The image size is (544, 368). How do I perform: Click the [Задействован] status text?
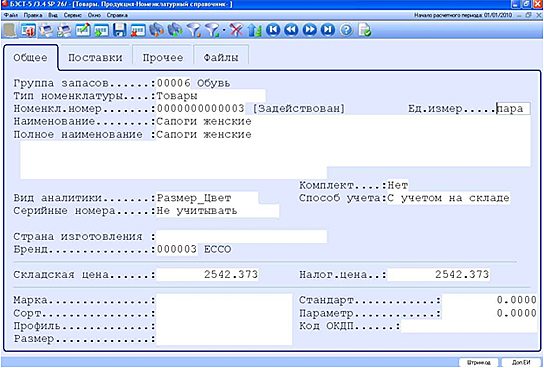[x=298, y=109]
